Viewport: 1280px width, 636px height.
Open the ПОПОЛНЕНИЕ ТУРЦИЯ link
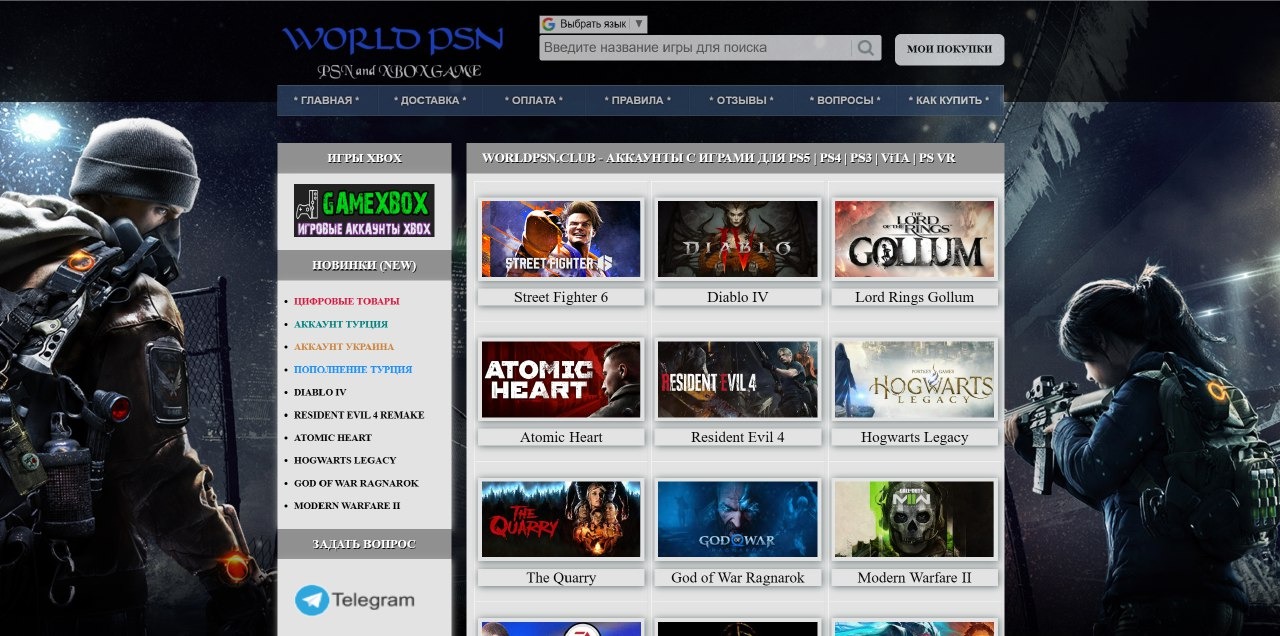(x=353, y=370)
